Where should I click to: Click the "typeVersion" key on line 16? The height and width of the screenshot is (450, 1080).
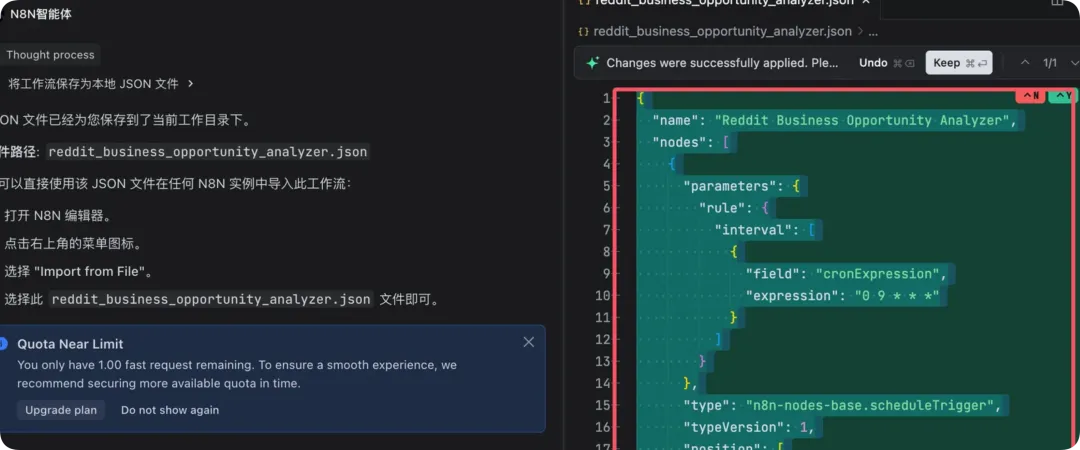734,427
